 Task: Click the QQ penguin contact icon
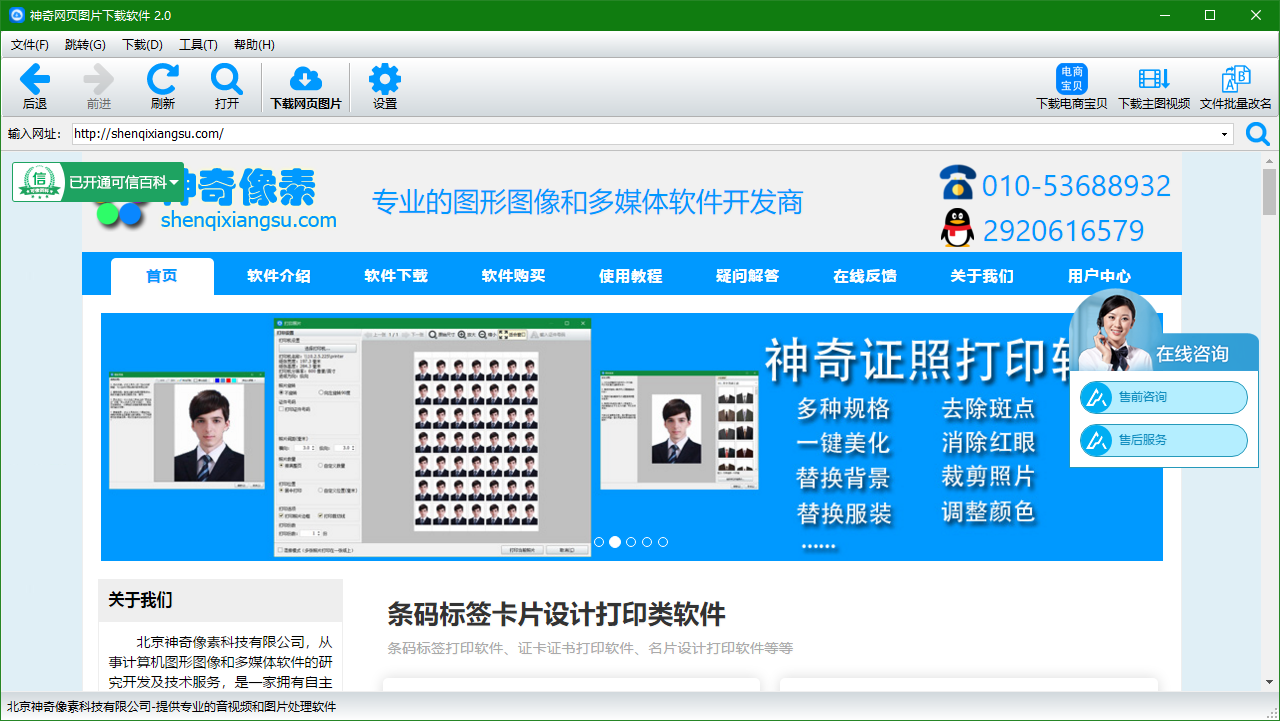click(956, 227)
